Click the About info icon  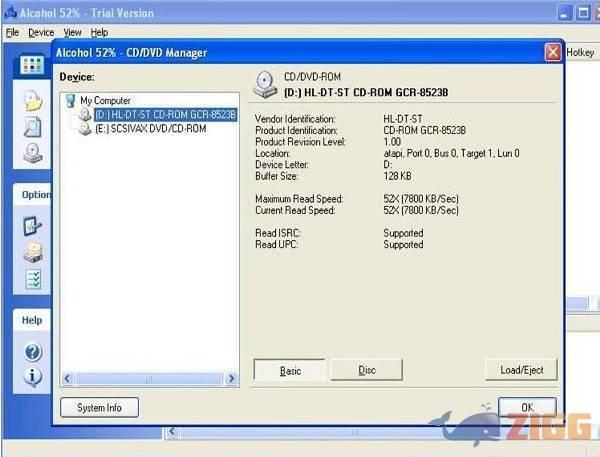tap(32, 377)
